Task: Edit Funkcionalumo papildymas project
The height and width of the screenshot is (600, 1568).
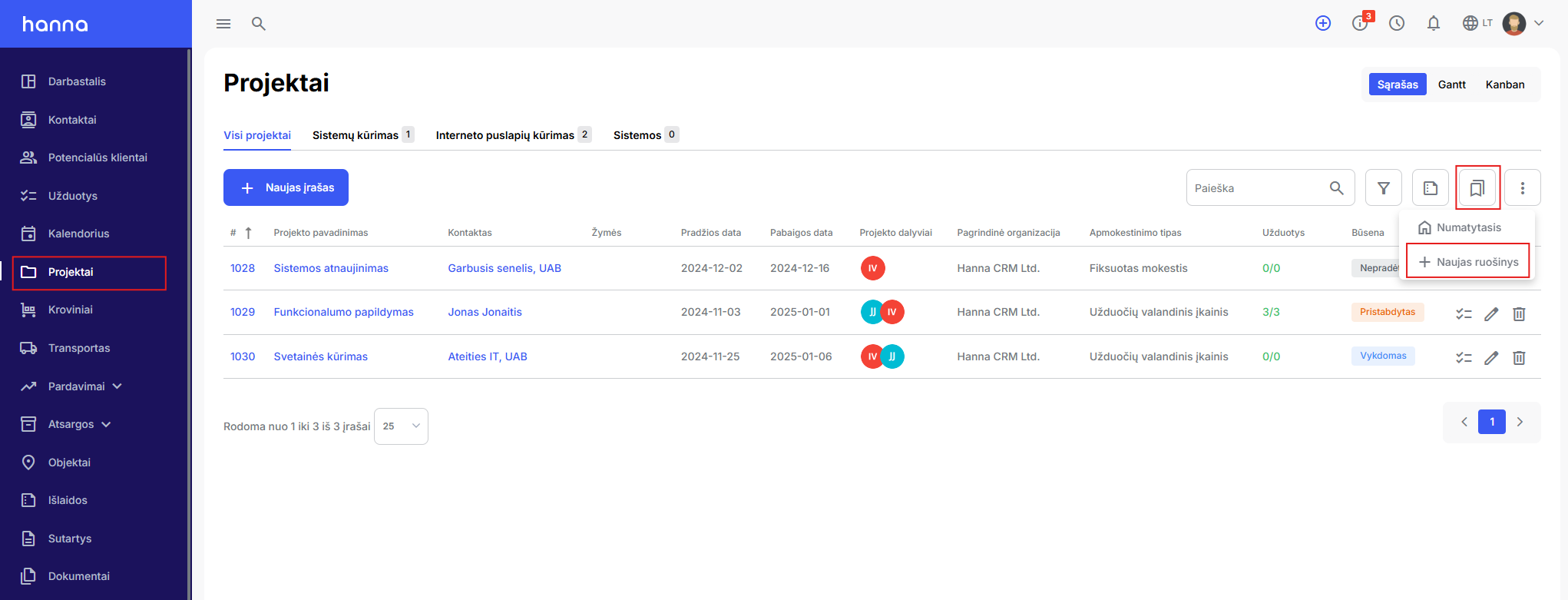Action: (x=1491, y=313)
